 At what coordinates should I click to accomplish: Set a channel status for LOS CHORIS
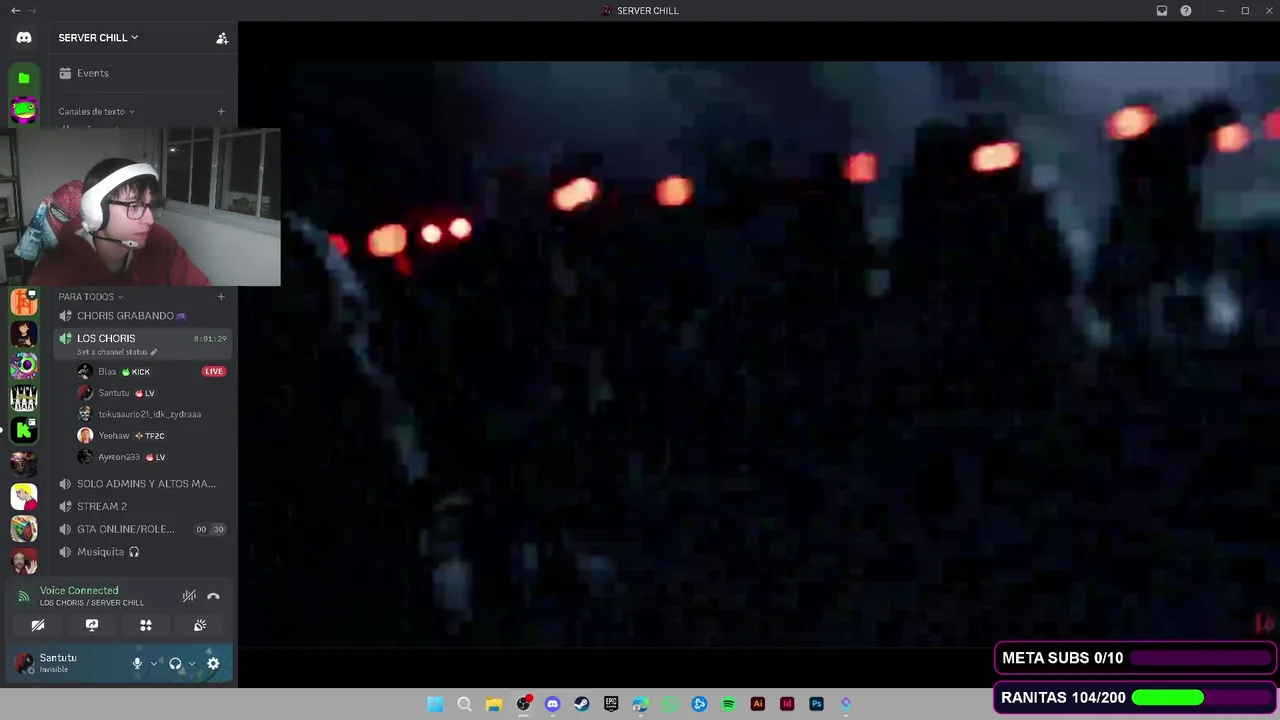tap(117, 352)
